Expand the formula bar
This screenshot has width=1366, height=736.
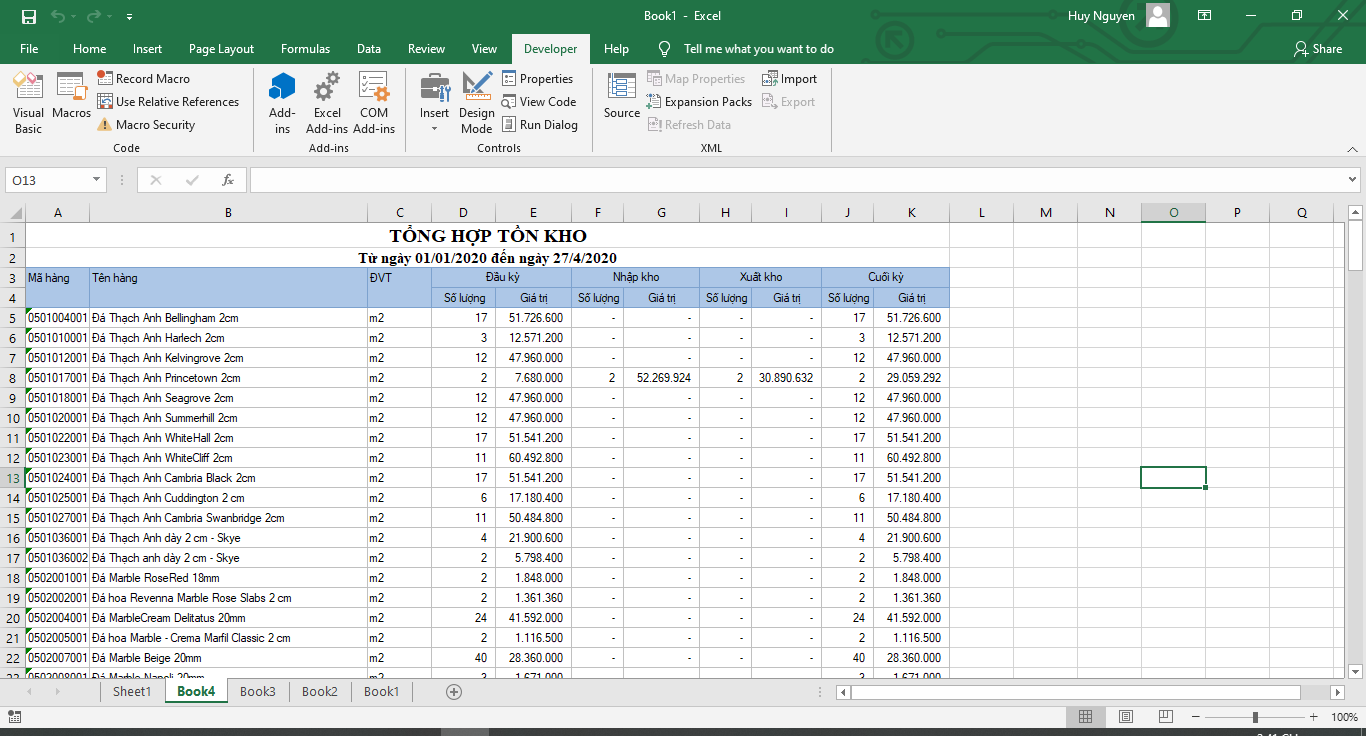click(x=1352, y=180)
